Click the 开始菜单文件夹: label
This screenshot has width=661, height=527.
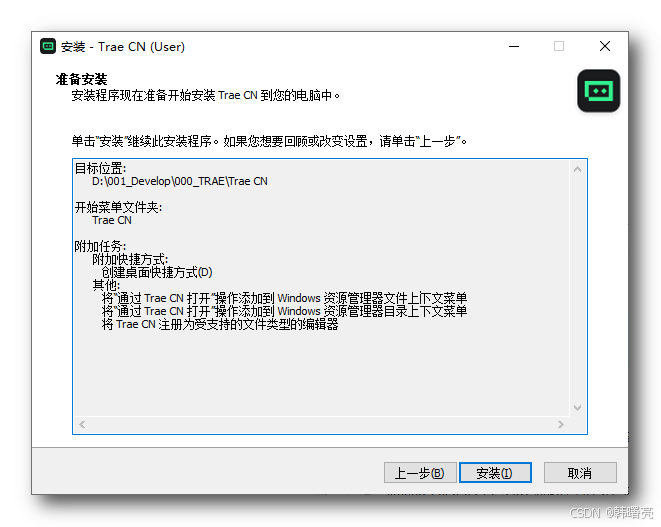pyautogui.click(x=118, y=207)
